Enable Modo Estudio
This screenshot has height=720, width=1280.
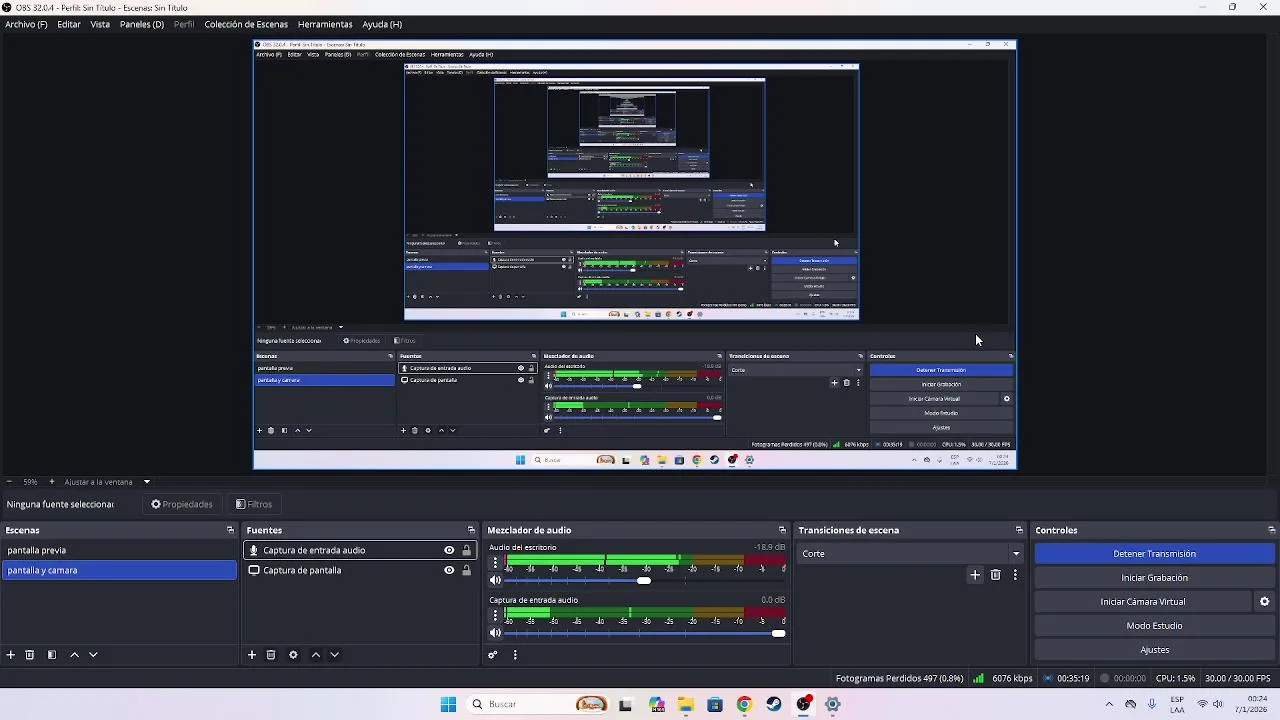(x=1154, y=626)
